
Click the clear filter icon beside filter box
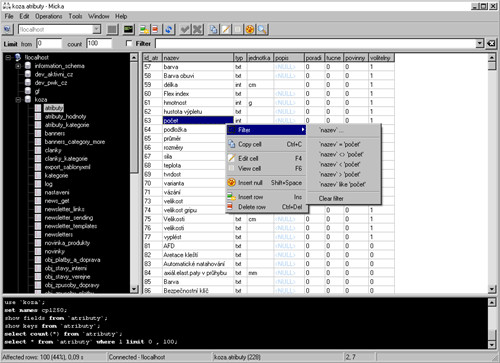[491, 43]
